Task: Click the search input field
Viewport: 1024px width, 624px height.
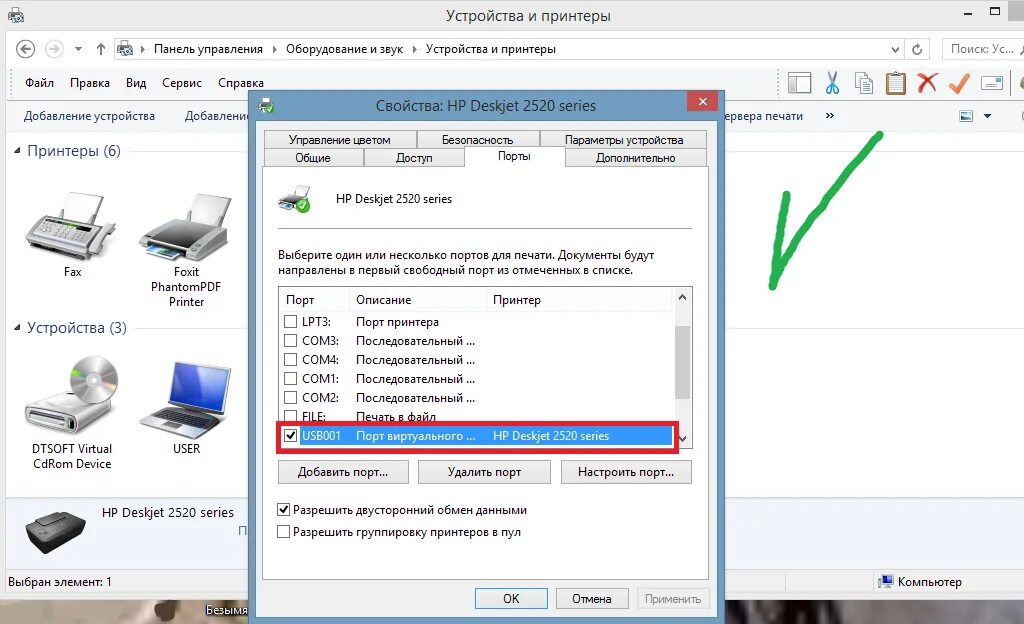Action: click(982, 49)
